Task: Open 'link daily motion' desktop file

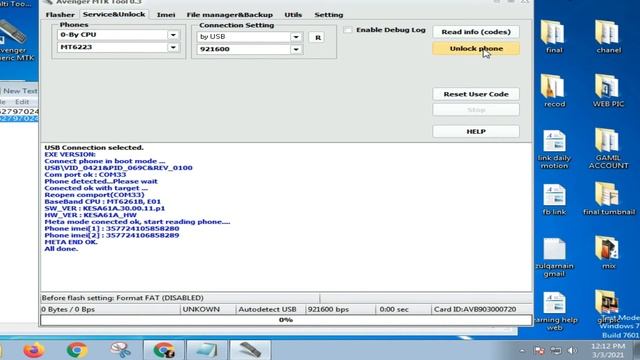Action: tap(554, 149)
